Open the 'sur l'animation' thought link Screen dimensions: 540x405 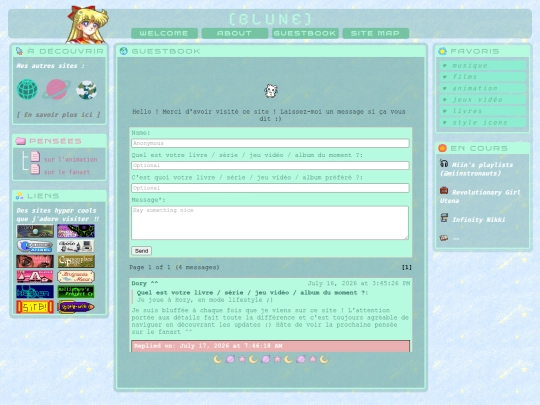[x=71, y=159]
